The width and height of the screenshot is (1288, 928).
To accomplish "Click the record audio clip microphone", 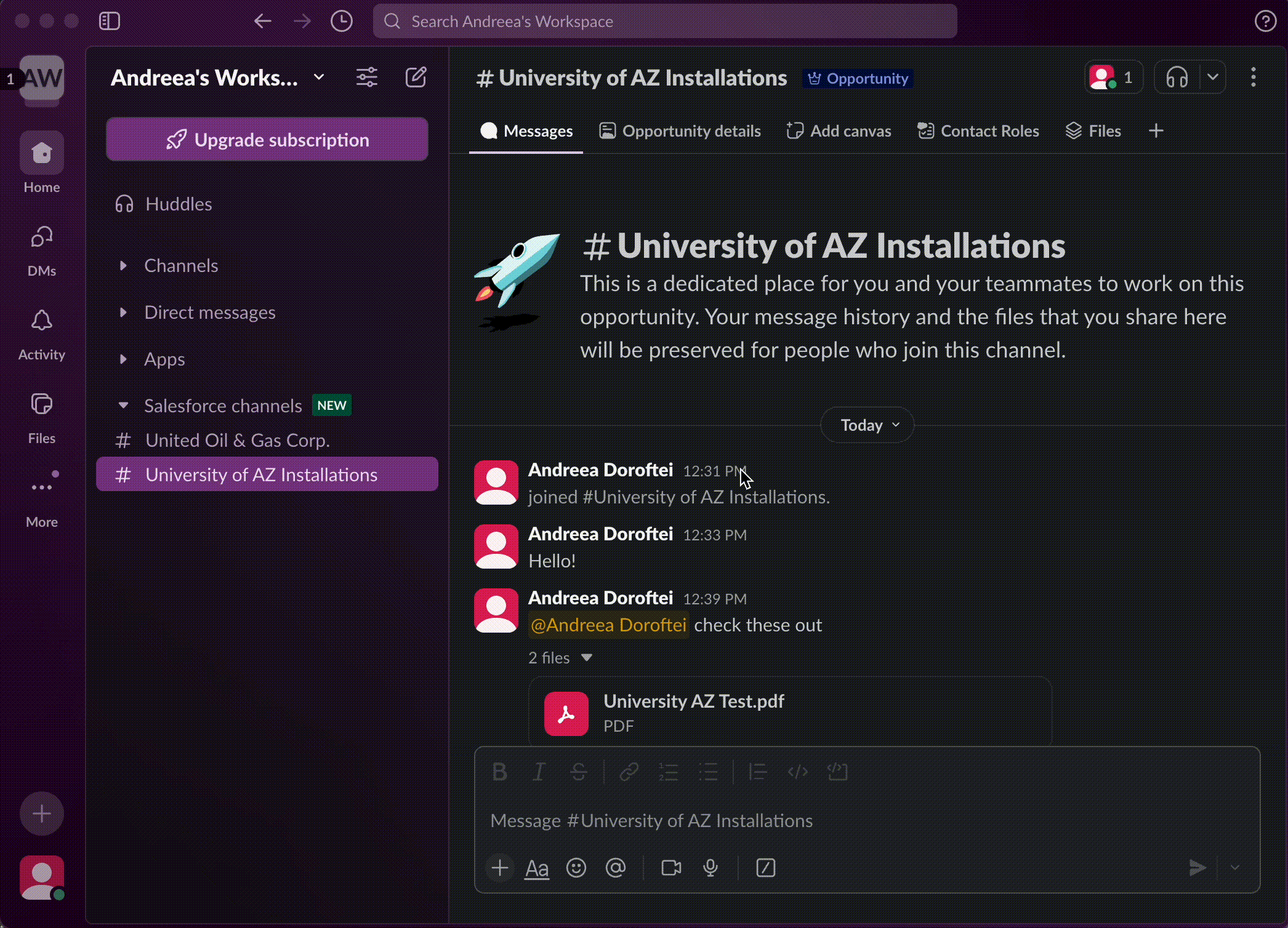I will click(x=710, y=868).
